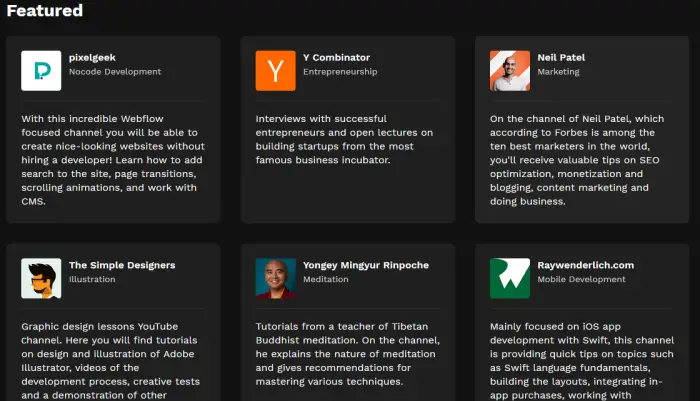The image size is (700, 401).
Task: Open the Y Combinator channel title
Action: [337, 58]
